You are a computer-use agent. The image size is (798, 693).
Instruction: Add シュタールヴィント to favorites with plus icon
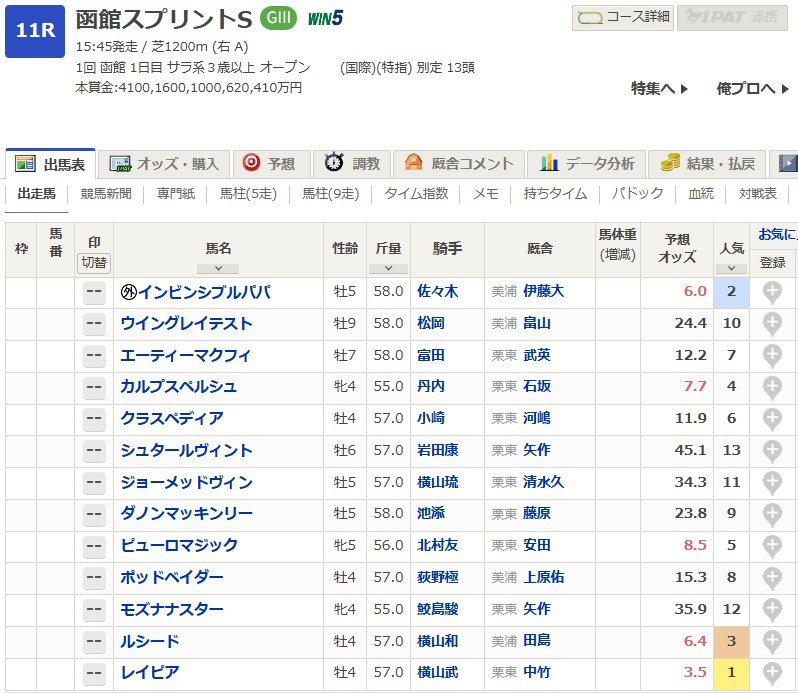coord(772,451)
